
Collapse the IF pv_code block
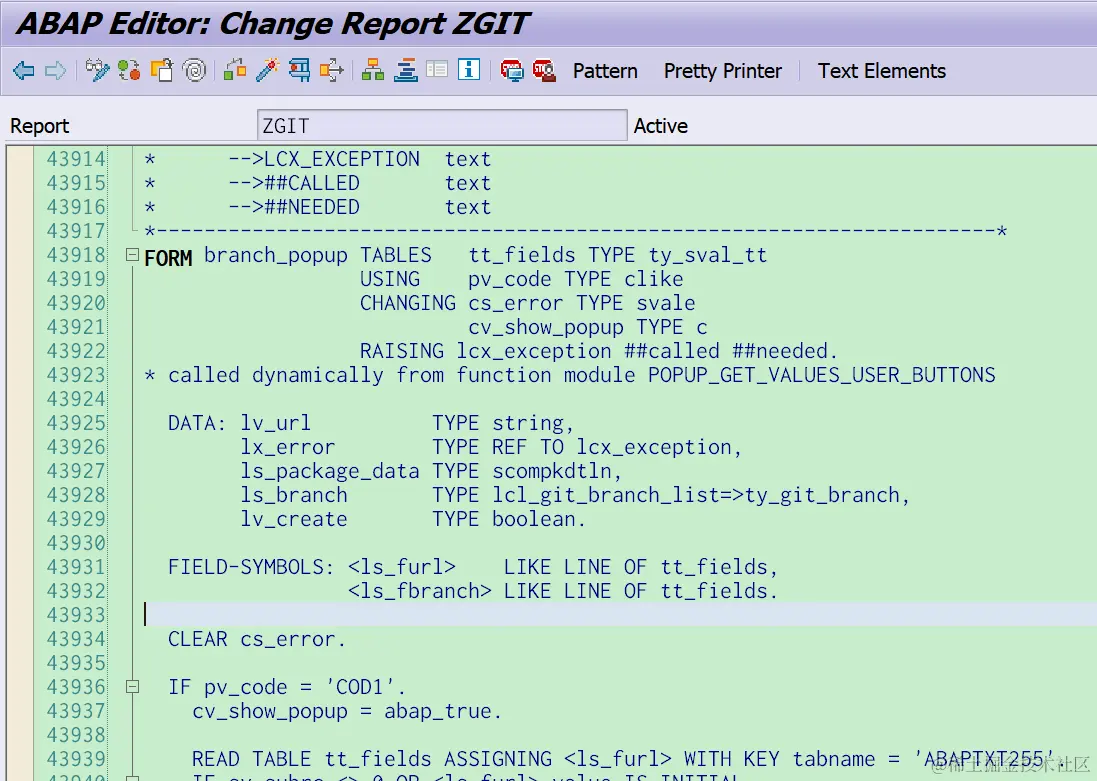132,687
